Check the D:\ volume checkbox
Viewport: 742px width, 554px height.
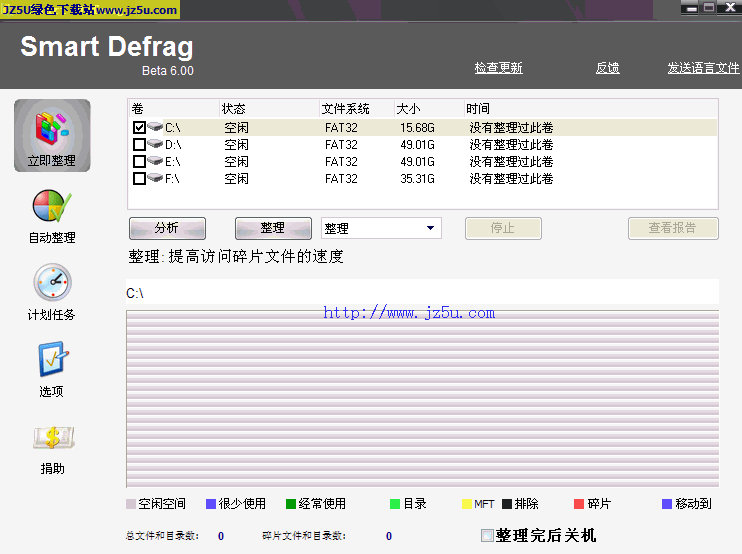point(139,145)
